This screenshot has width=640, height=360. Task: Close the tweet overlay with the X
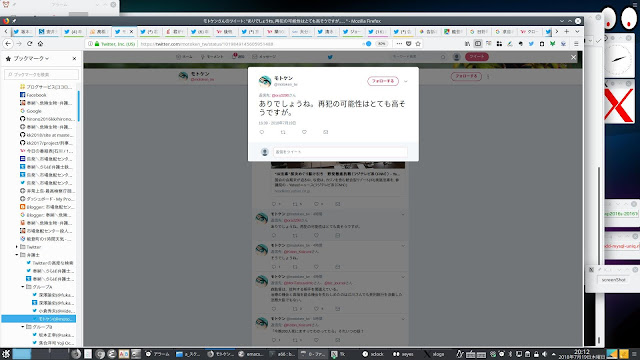[573, 58]
